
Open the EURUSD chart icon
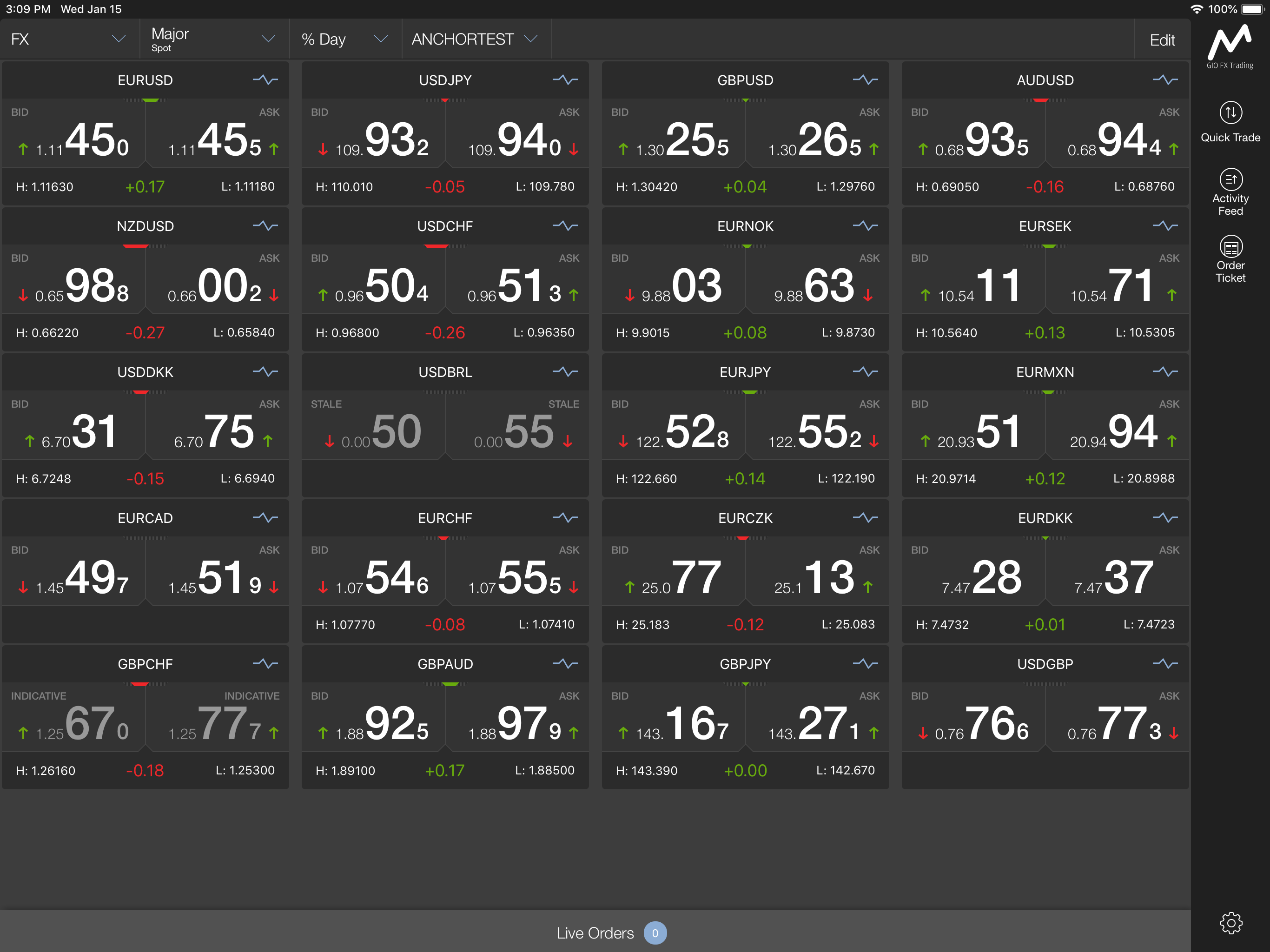pos(265,80)
